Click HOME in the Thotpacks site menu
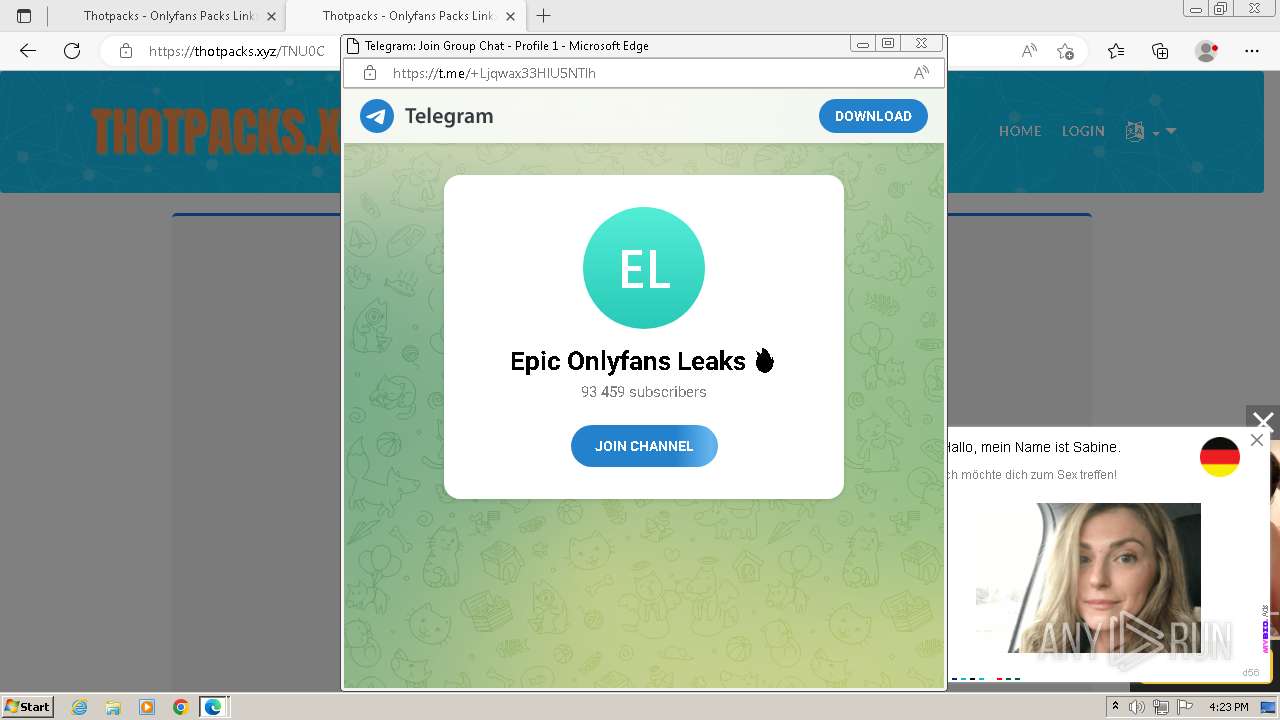 (x=1020, y=131)
